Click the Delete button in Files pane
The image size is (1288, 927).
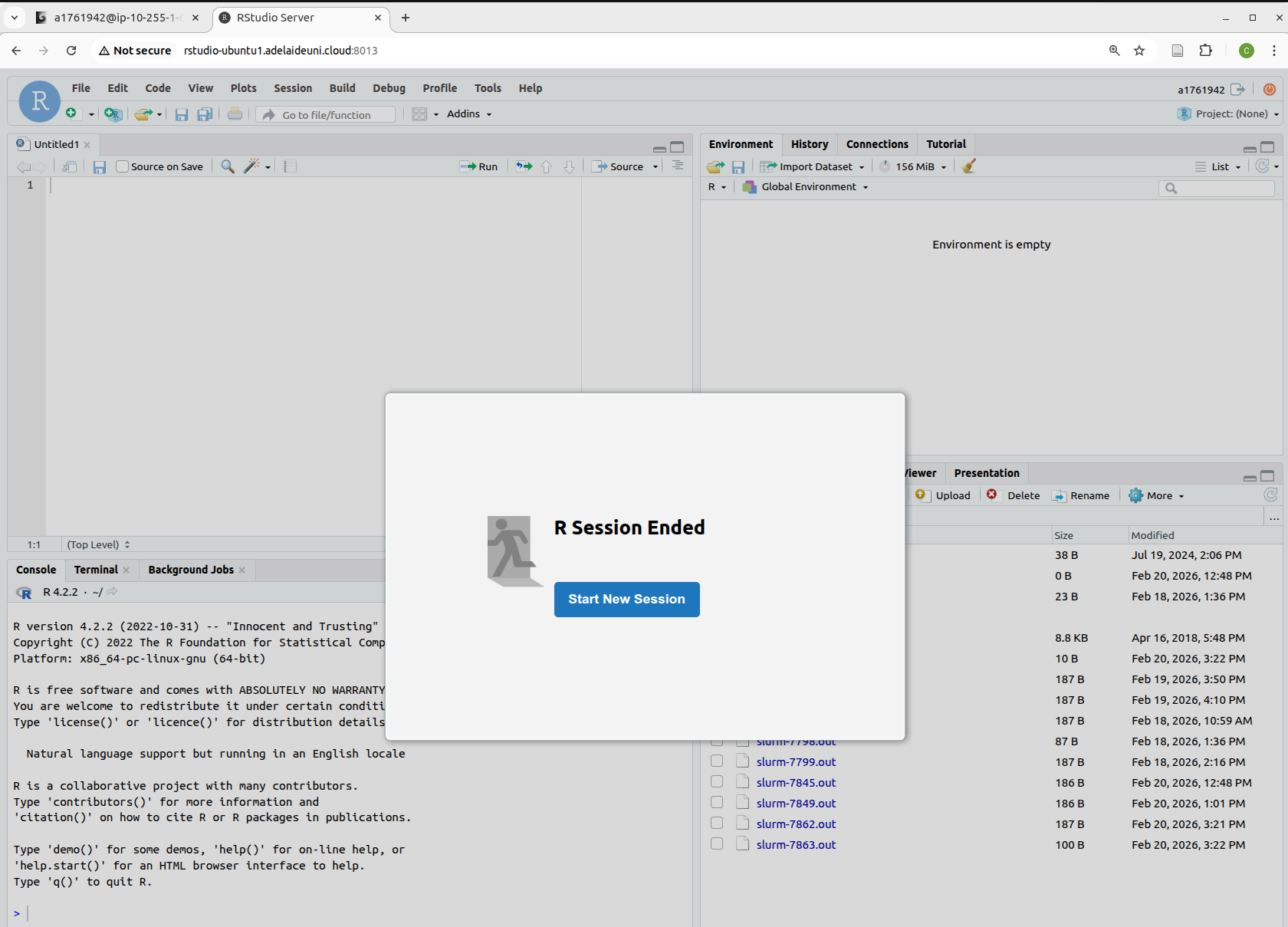(1013, 495)
